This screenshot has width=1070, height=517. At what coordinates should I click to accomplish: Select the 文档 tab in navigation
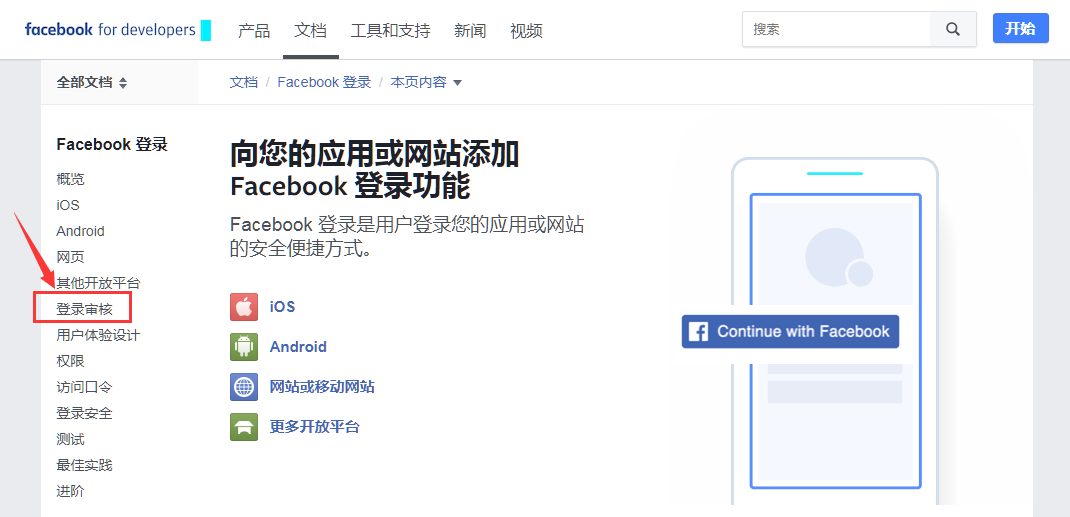point(311,31)
